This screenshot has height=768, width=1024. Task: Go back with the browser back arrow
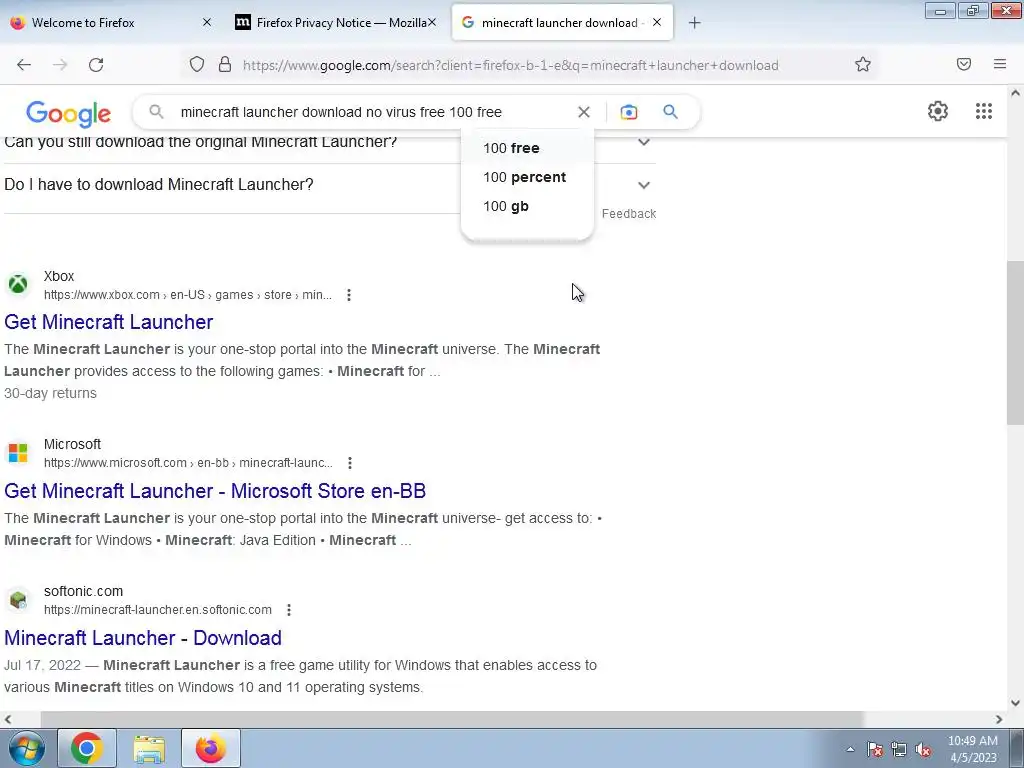click(24, 65)
